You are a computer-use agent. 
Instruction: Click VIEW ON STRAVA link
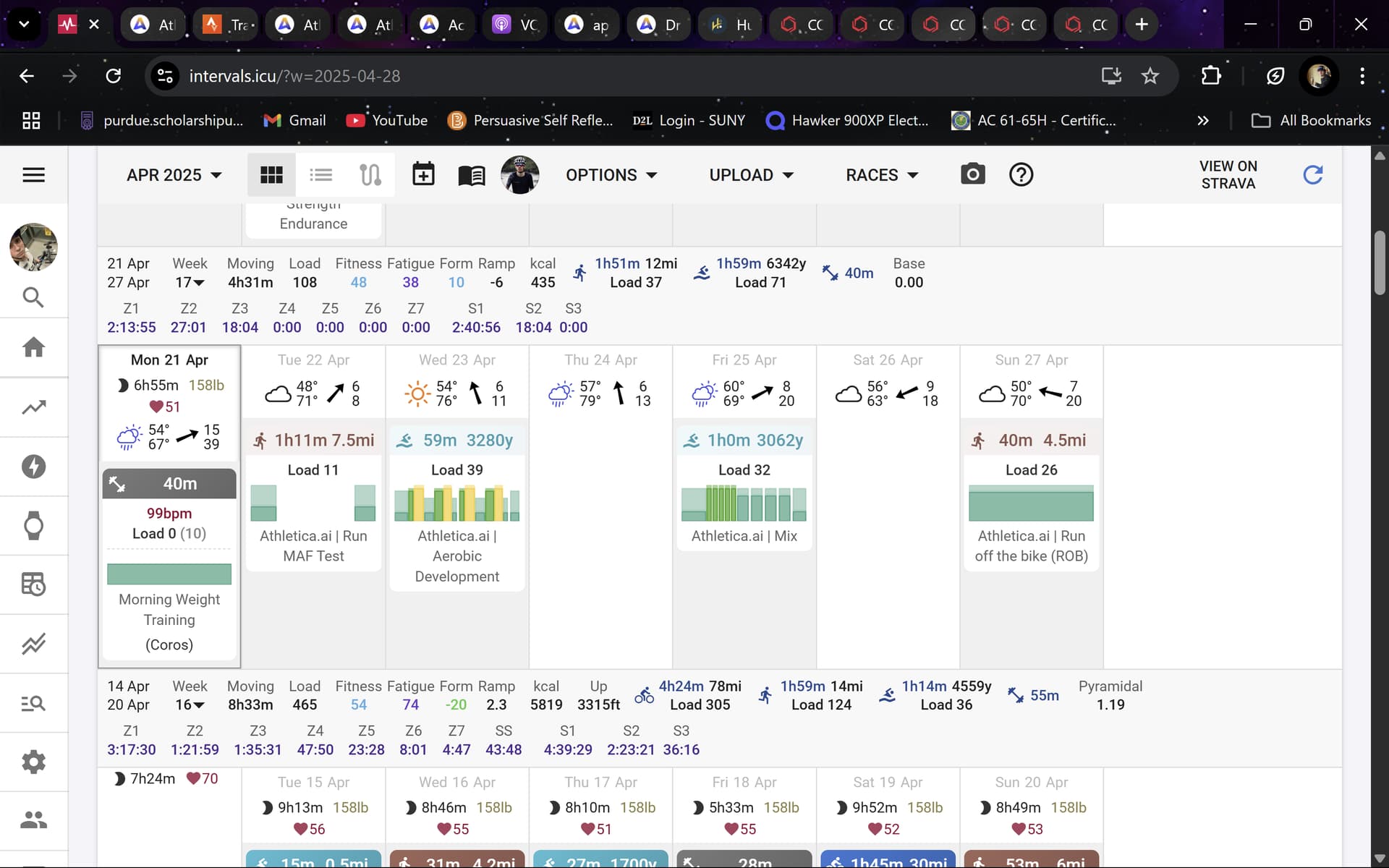tap(1228, 174)
